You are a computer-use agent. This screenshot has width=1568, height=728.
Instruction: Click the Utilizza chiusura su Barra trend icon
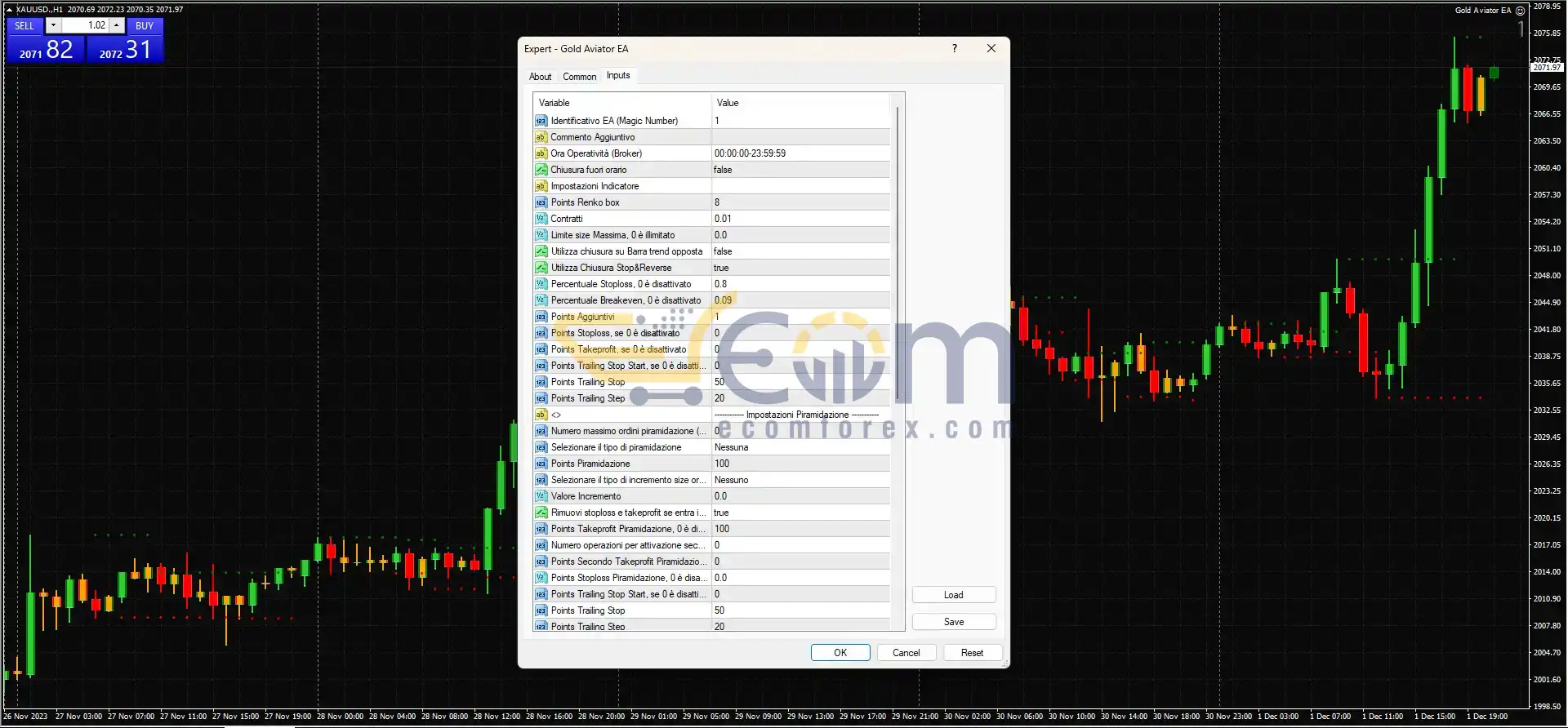pos(541,251)
